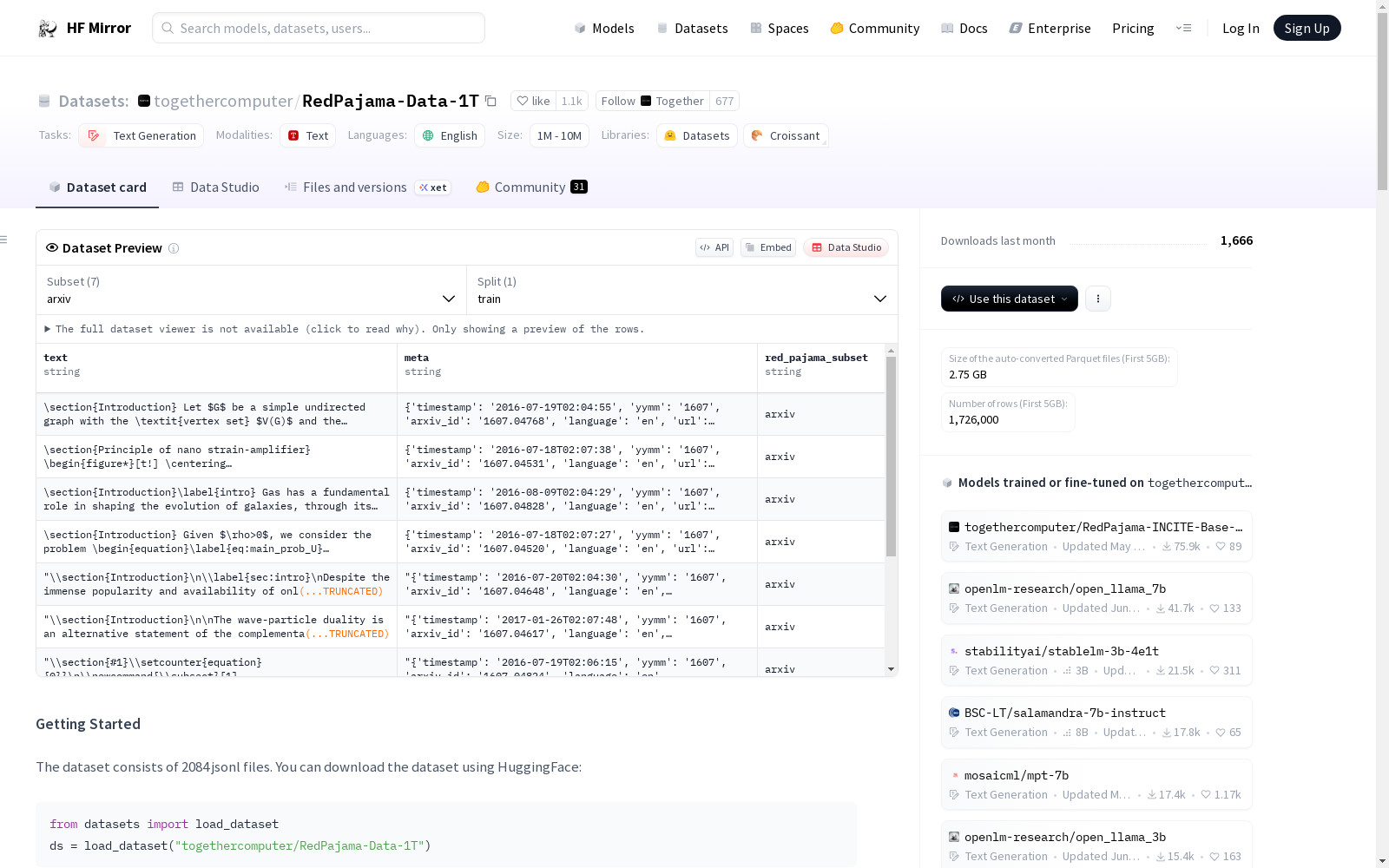Screen dimensions: 1389x868
Task: Click the Croissant library tag
Action: coord(785,135)
